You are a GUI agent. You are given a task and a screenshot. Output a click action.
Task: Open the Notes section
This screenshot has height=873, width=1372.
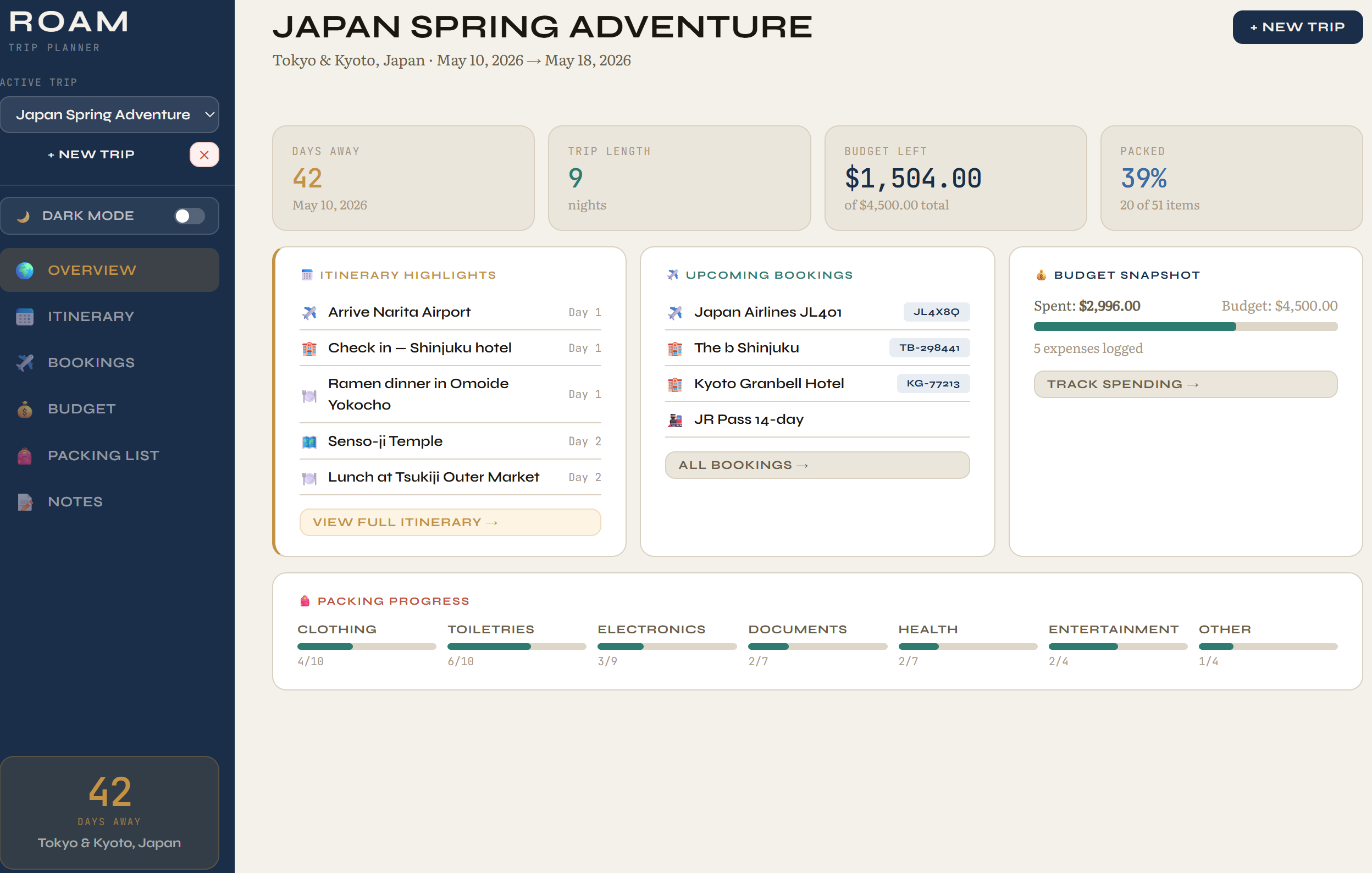109,501
